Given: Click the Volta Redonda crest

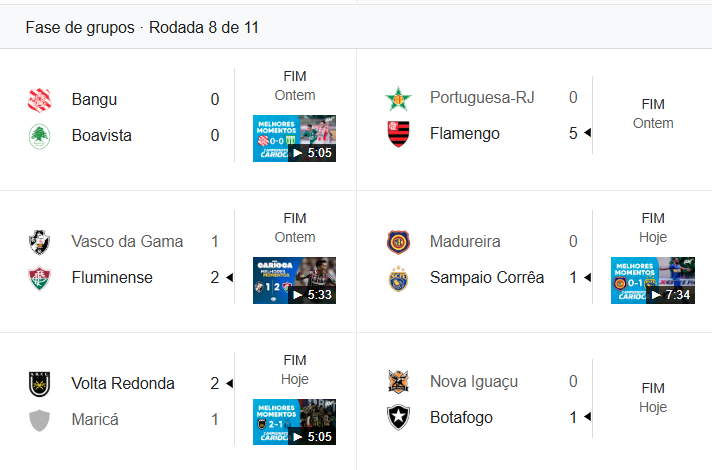Looking at the screenshot, I should tap(40, 384).
